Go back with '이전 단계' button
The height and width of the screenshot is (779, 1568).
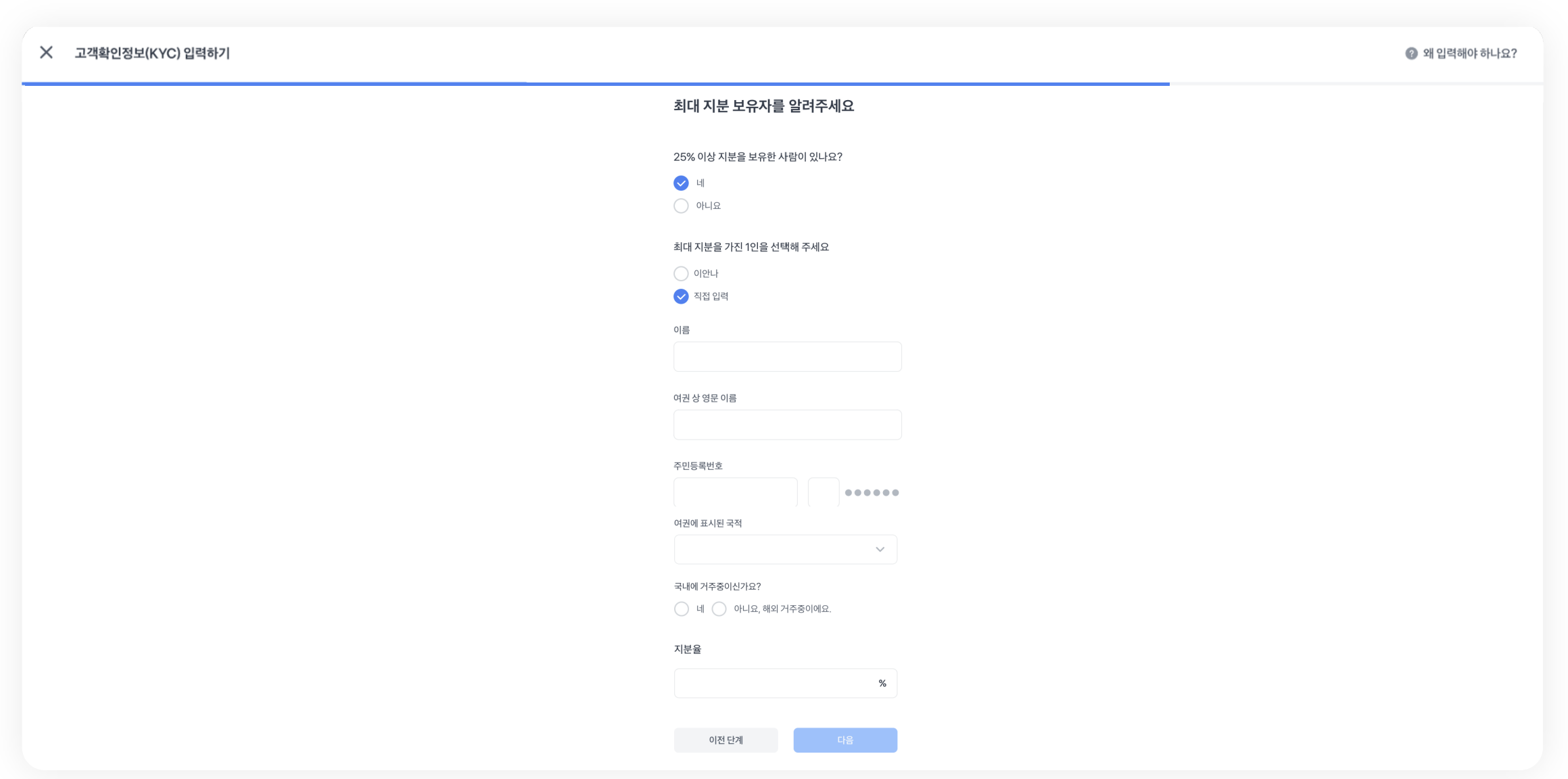point(726,740)
